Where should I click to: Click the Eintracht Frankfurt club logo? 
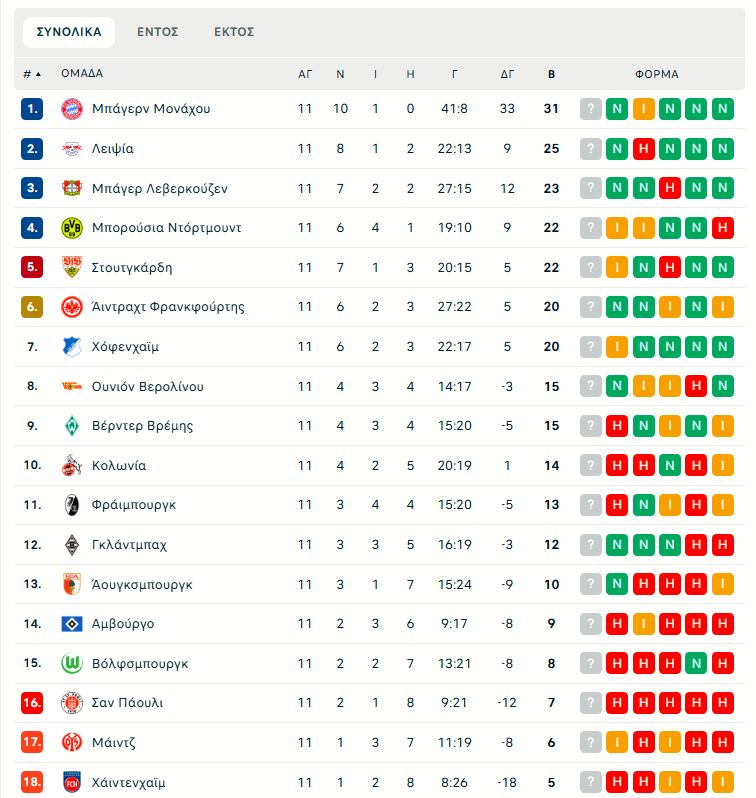click(x=71, y=307)
